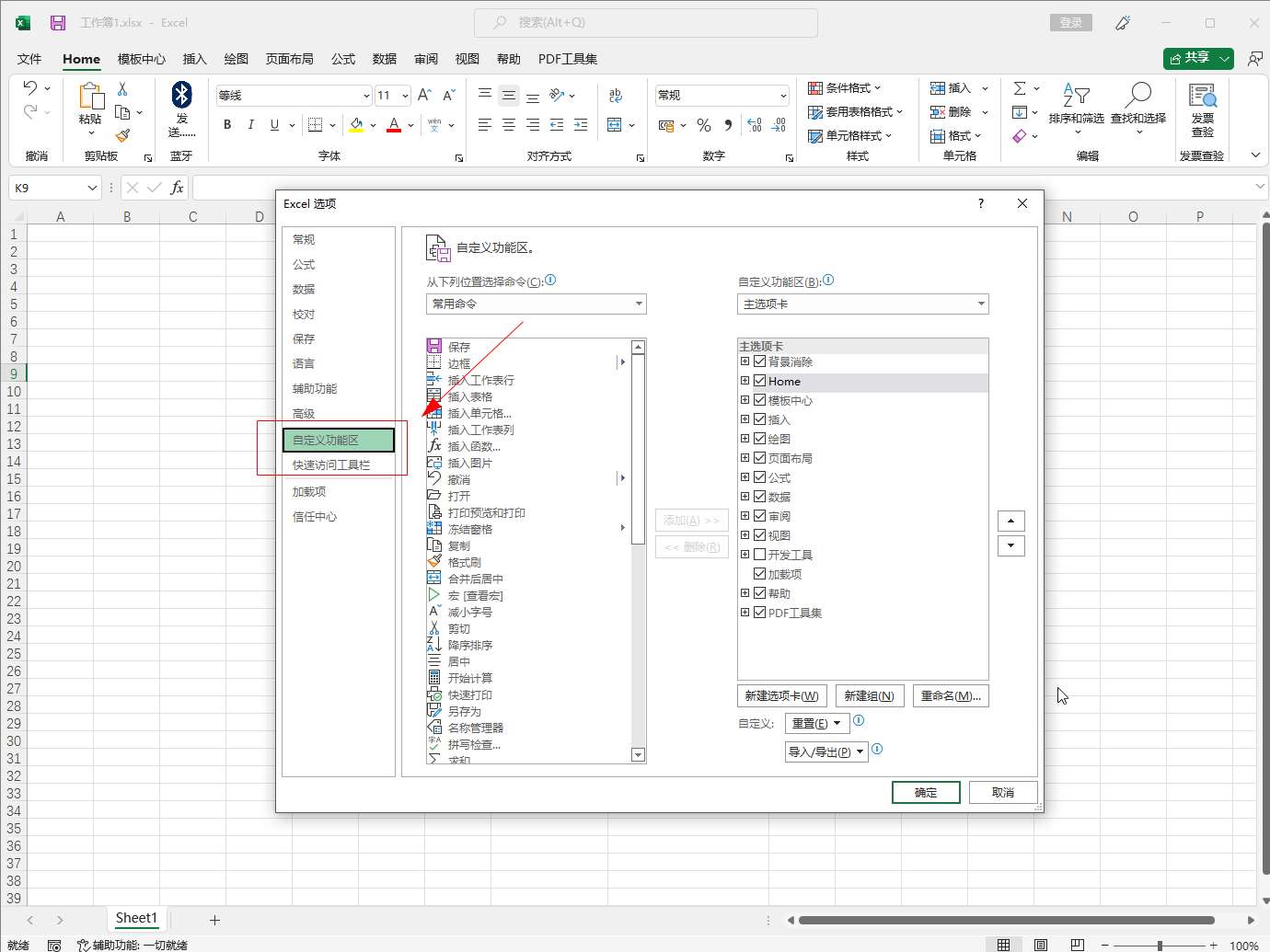Viewport: 1270px width, 952px height.
Task: Click the Underline icon
Action: point(274,124)
